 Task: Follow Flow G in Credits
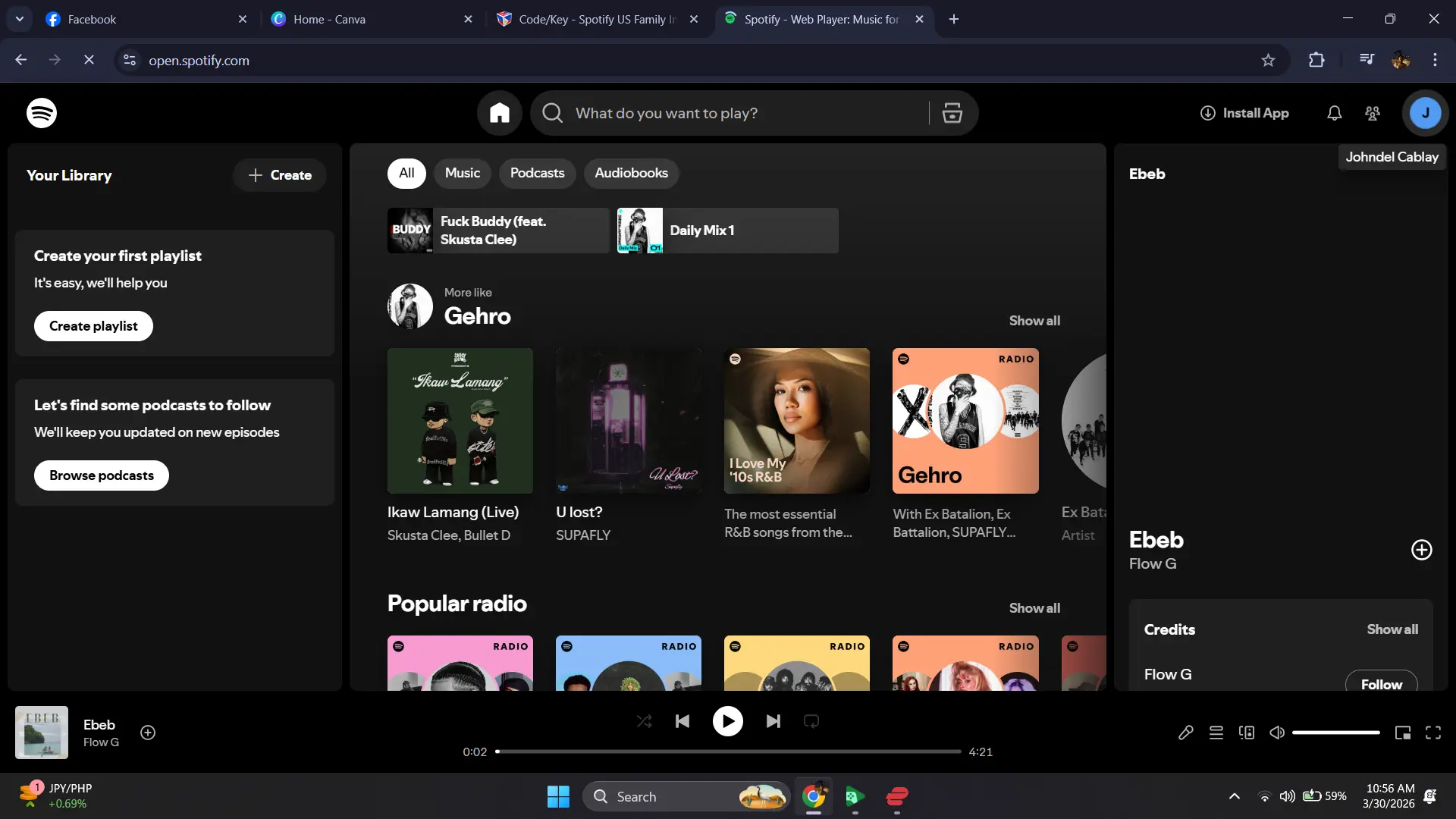coord(1381,684)
